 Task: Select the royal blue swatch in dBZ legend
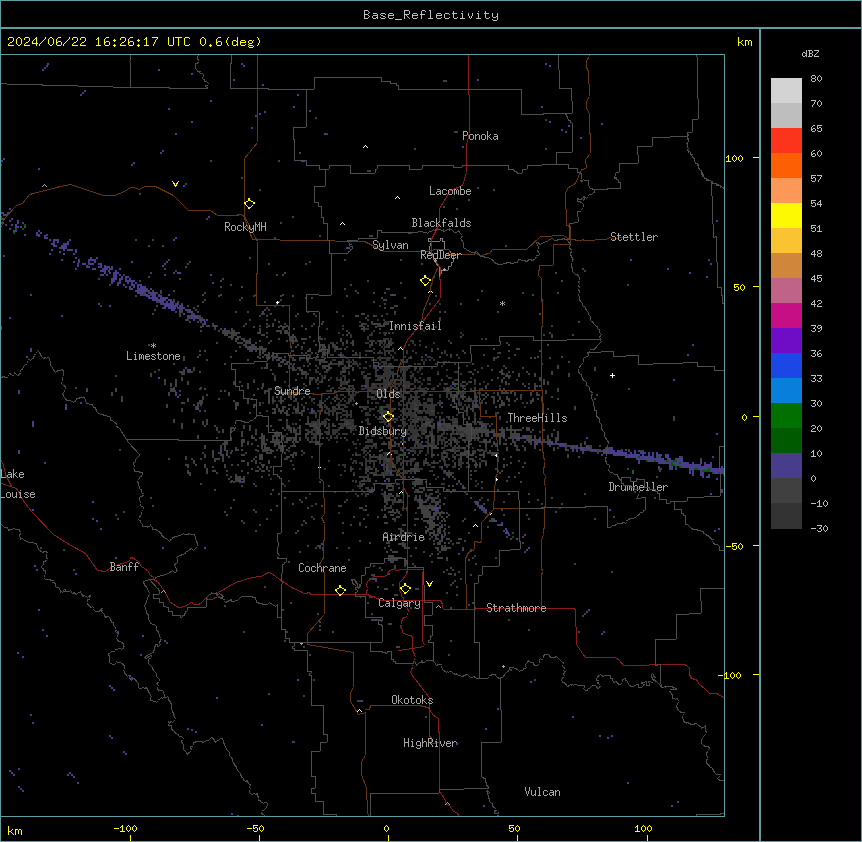pos(786,365)
